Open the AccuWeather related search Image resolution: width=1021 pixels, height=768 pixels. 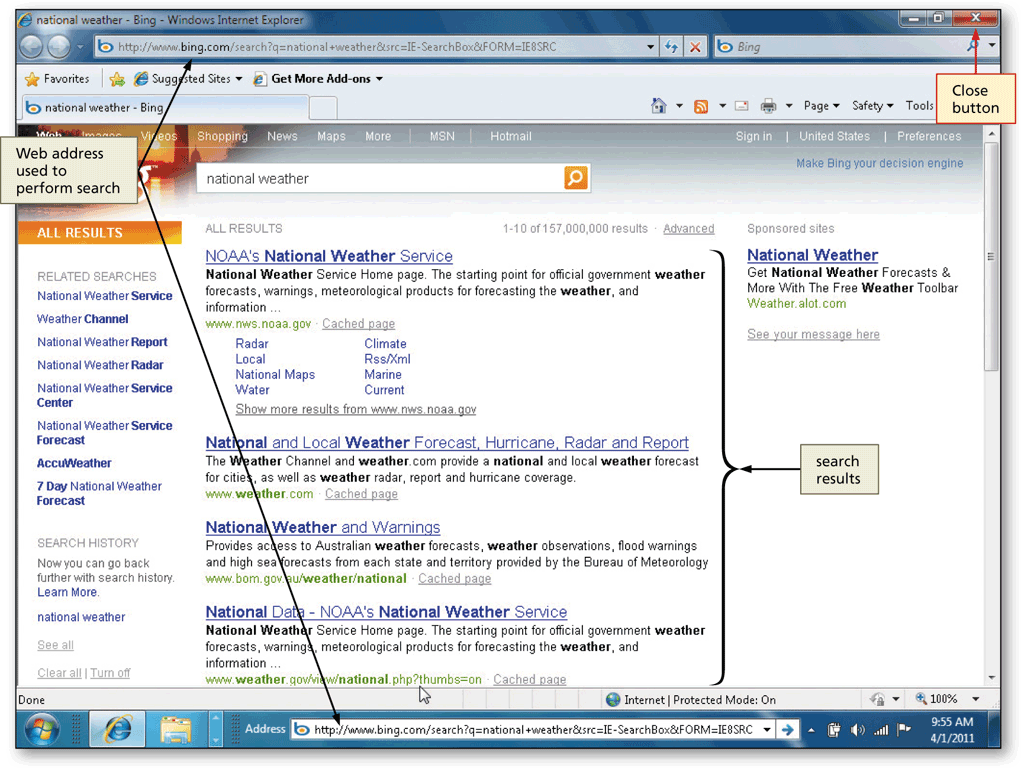(74, 463)
